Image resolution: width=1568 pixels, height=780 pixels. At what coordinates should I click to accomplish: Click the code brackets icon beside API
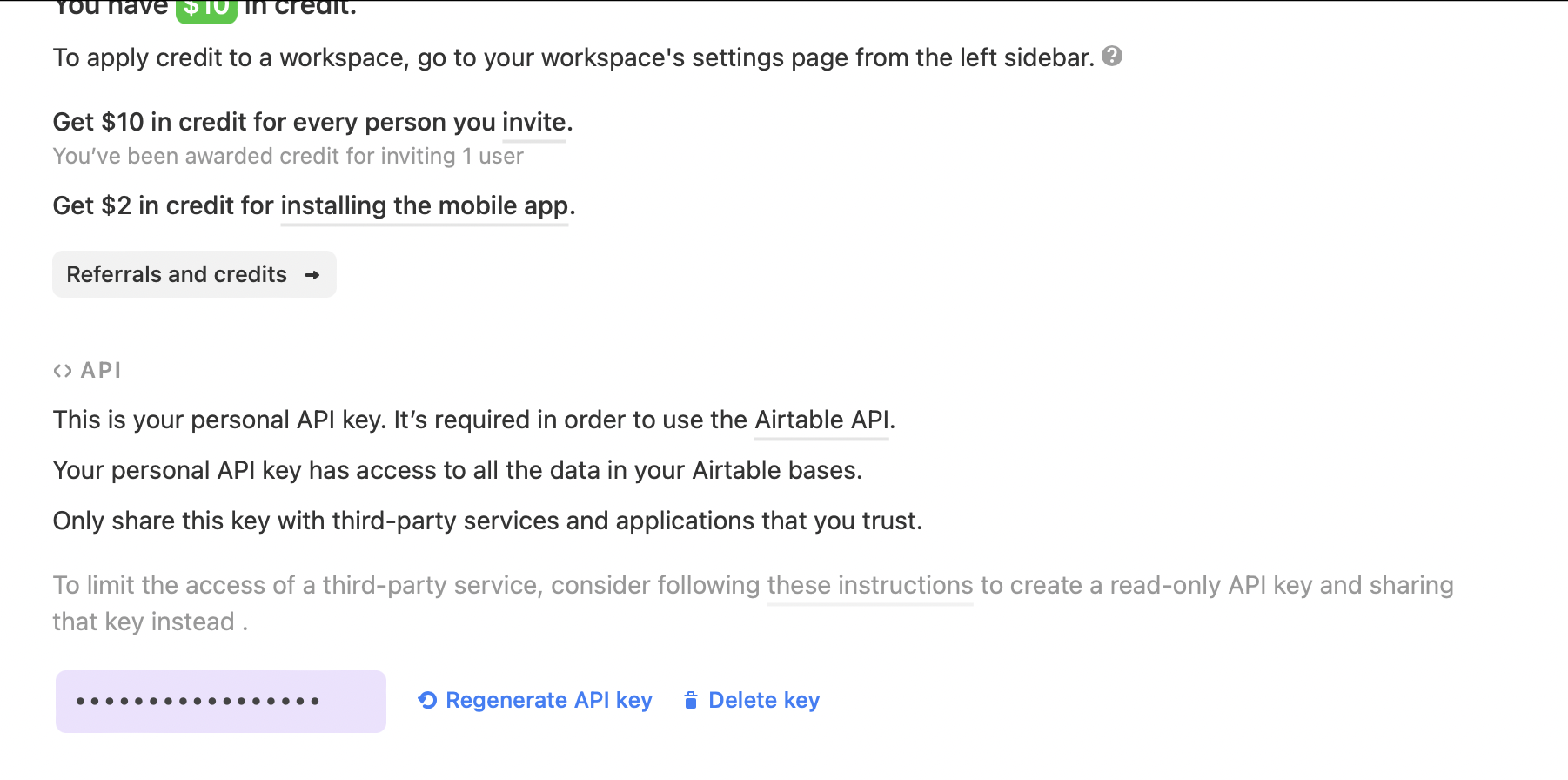tap(62, 371)
